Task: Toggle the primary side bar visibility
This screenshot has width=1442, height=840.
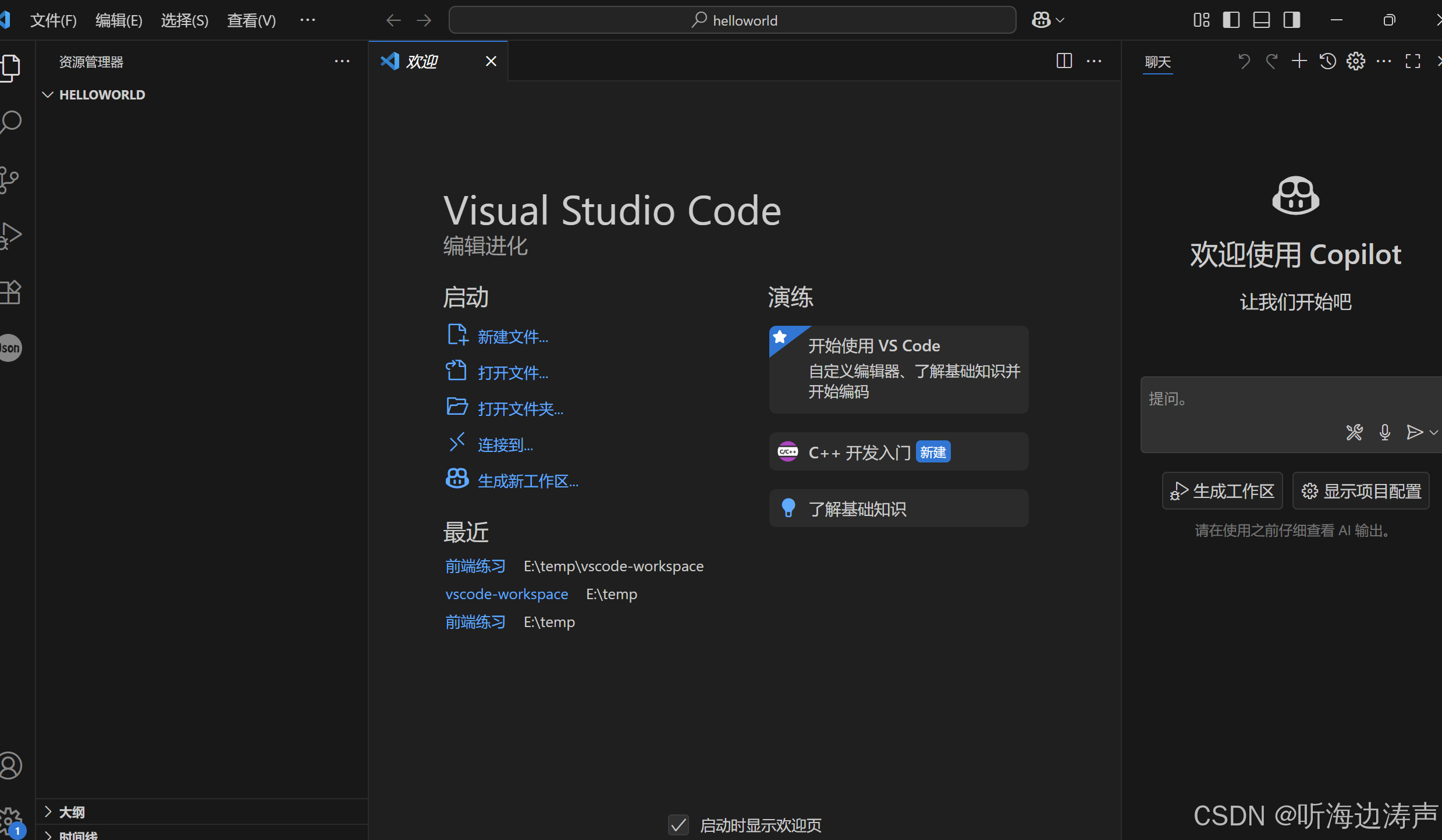Action: (1231, 20)
